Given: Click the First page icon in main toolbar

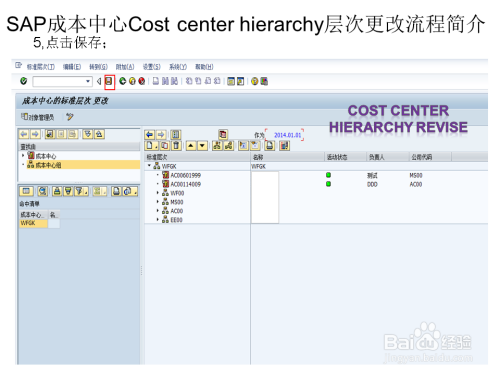Looking at the screenshot, I should [x=189, y=81].
